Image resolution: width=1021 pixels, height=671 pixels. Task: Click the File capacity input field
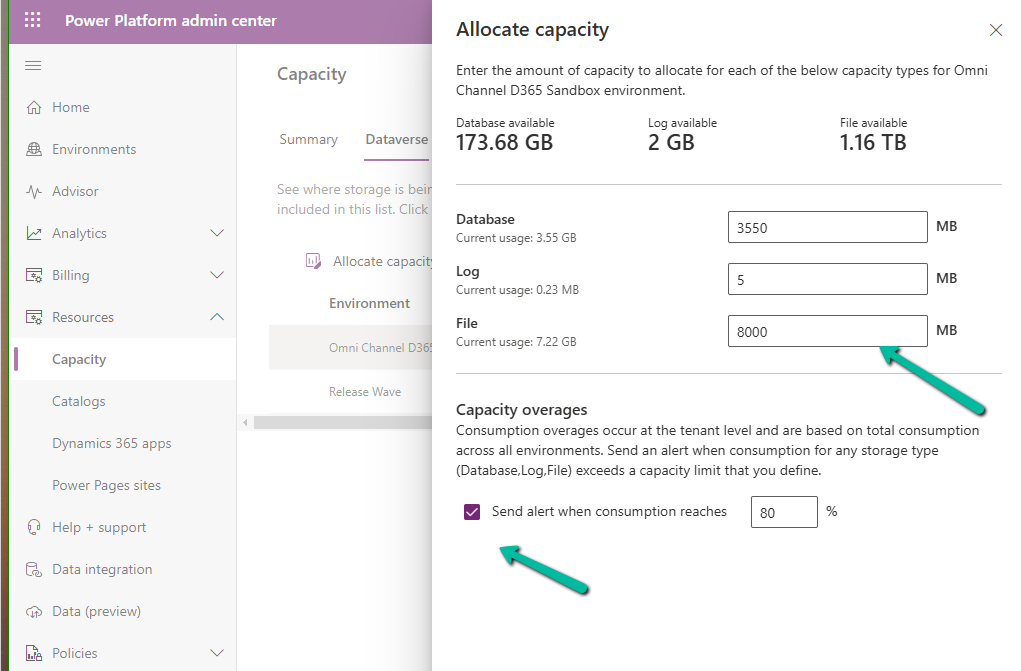[827, 331]
